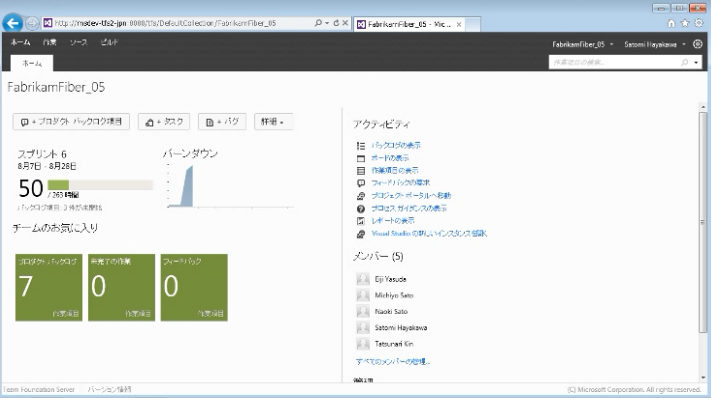Click Naoki Sato's avatar image
The width and height of the screenshot is (711, 398).
click(x=363, y=311)
